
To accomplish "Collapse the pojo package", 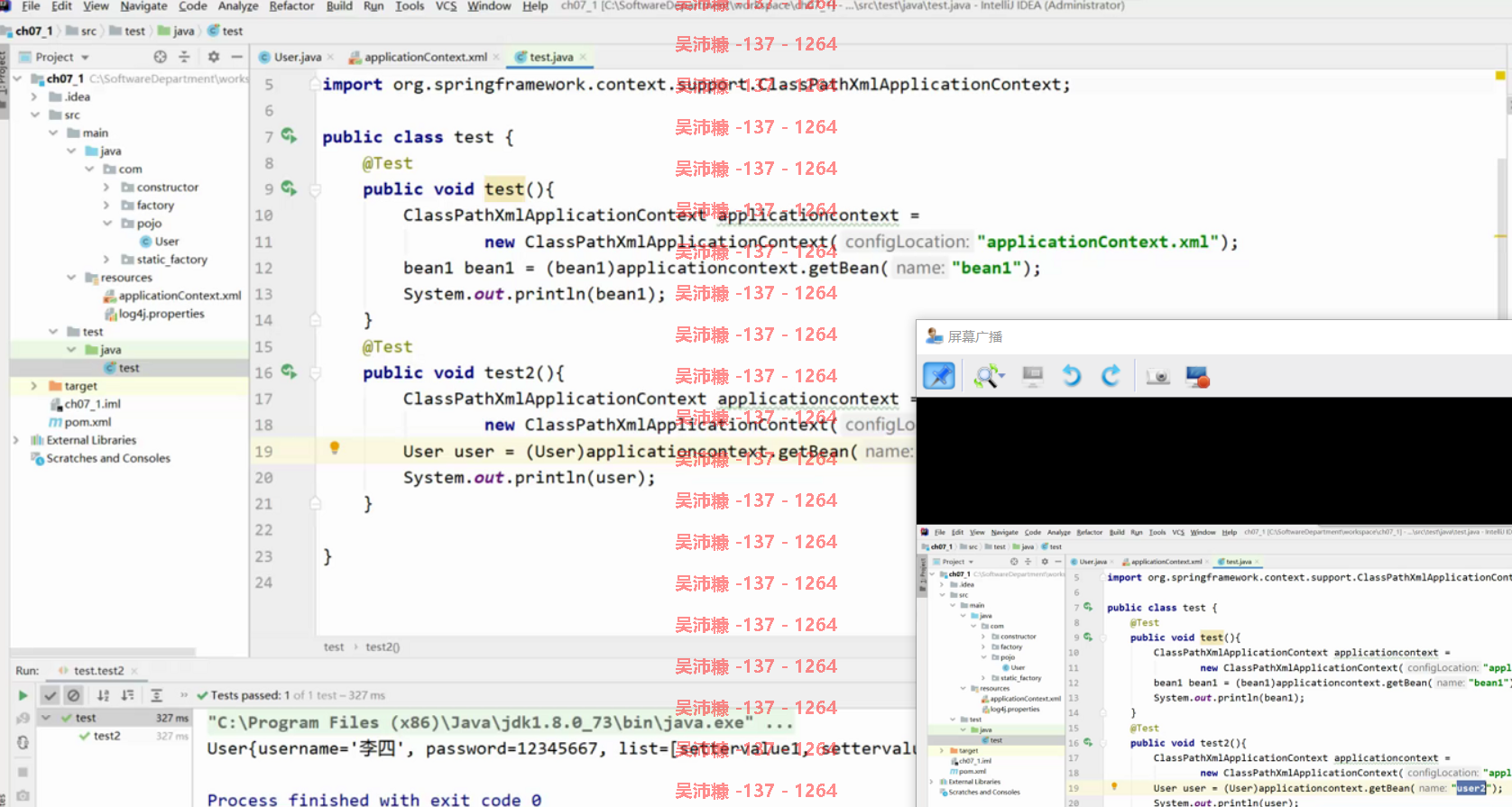I will pyautogui.click(x=106, y=223).
